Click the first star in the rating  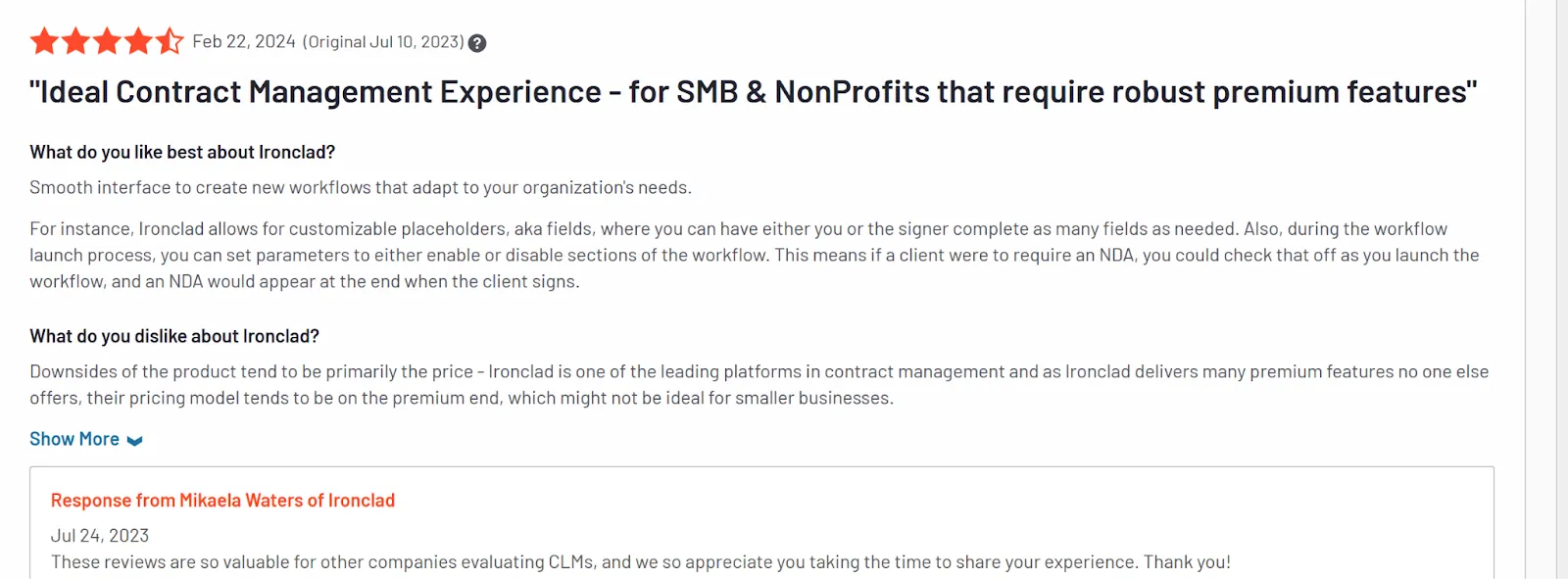pyautogui.click(x=43, y=41)
